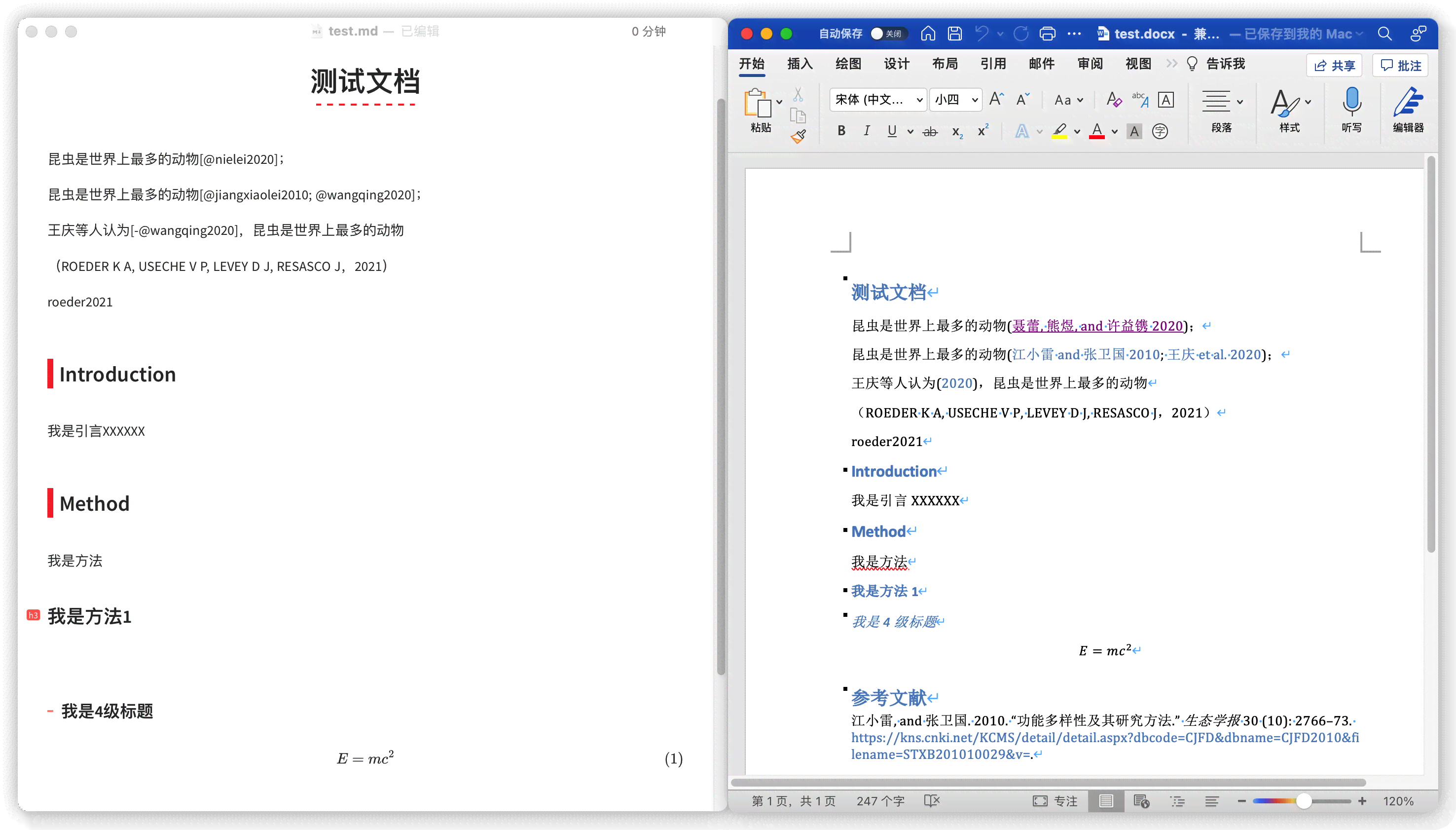Open the font name combo box 宋体
1456x830 pixels.
coord(878,99)
